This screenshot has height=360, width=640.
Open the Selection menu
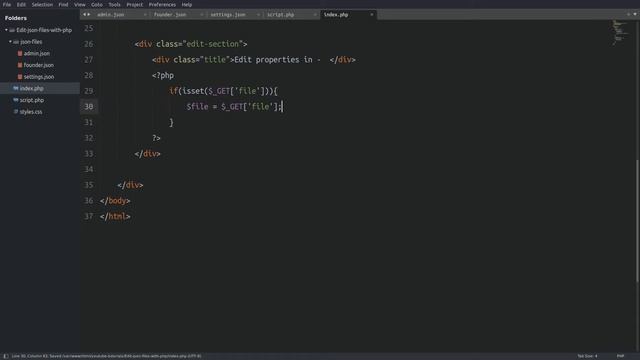point(42,4)
